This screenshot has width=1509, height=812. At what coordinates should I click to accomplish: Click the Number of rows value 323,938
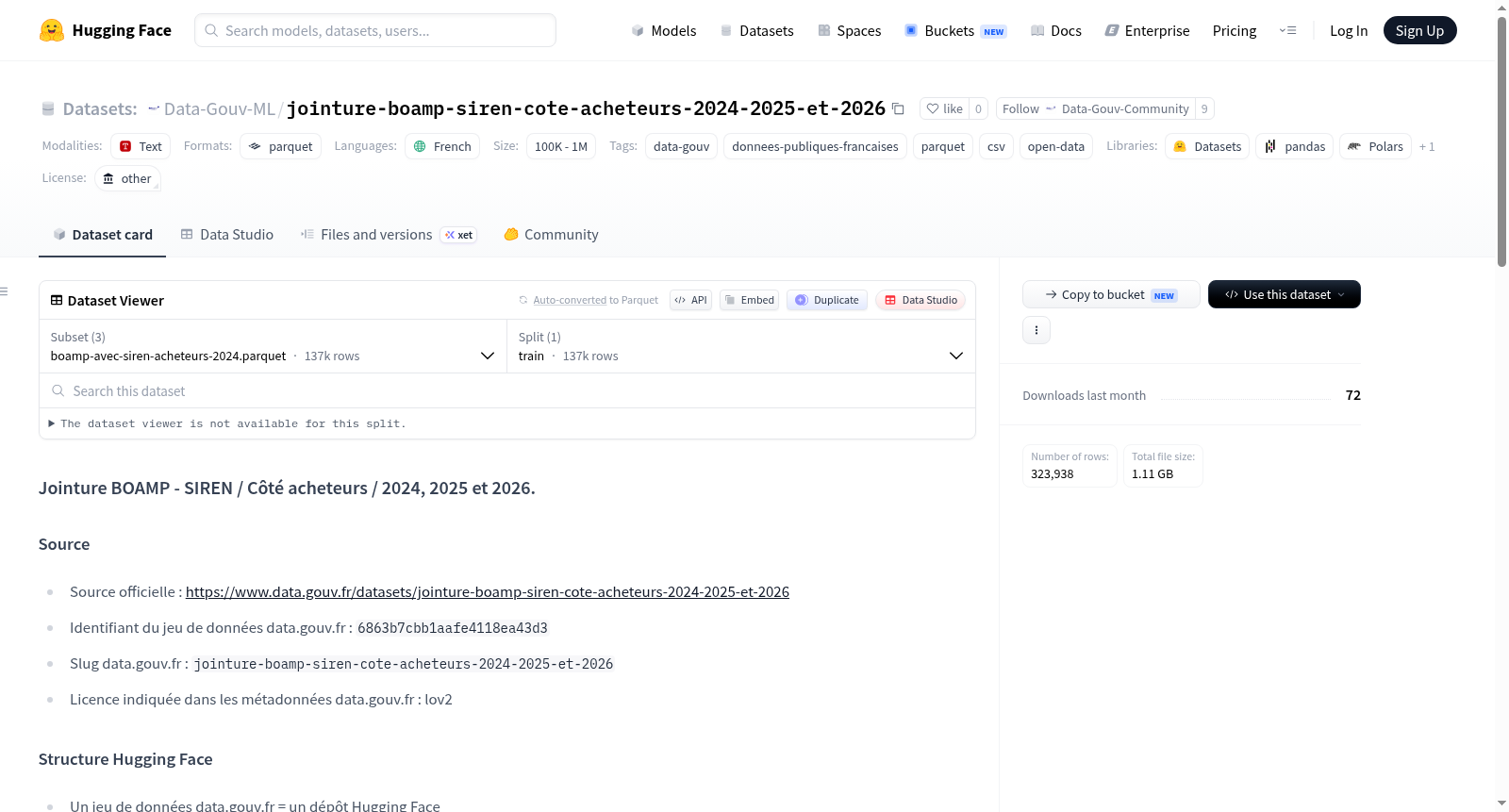1052,474
